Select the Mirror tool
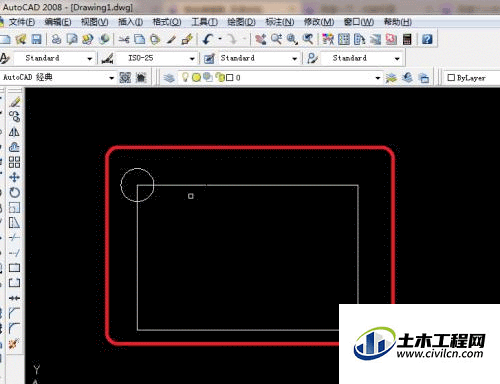The height and width of the screenshot is (384, 500). click(14, 132)
